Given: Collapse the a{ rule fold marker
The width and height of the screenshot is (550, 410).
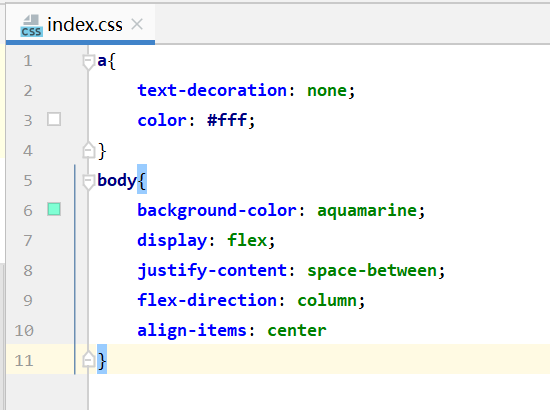Looking at the screenshot, I should pyautogui.click(x=88, y=61).
